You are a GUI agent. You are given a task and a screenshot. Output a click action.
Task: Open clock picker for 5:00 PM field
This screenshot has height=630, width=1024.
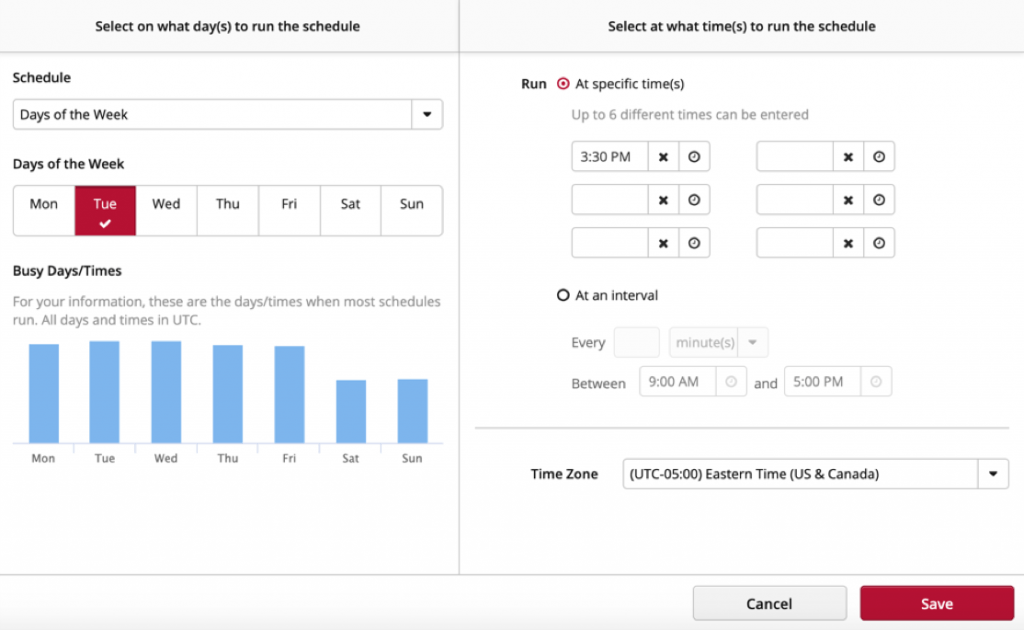[876, 382]
